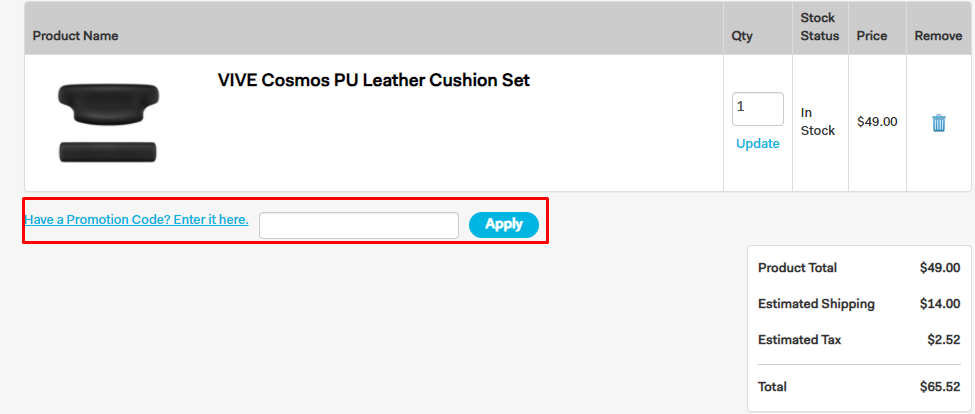The width and height of the screenshot is (975, 414).
Task: Click the Estimated Shipping label
Action: (816, 304)
